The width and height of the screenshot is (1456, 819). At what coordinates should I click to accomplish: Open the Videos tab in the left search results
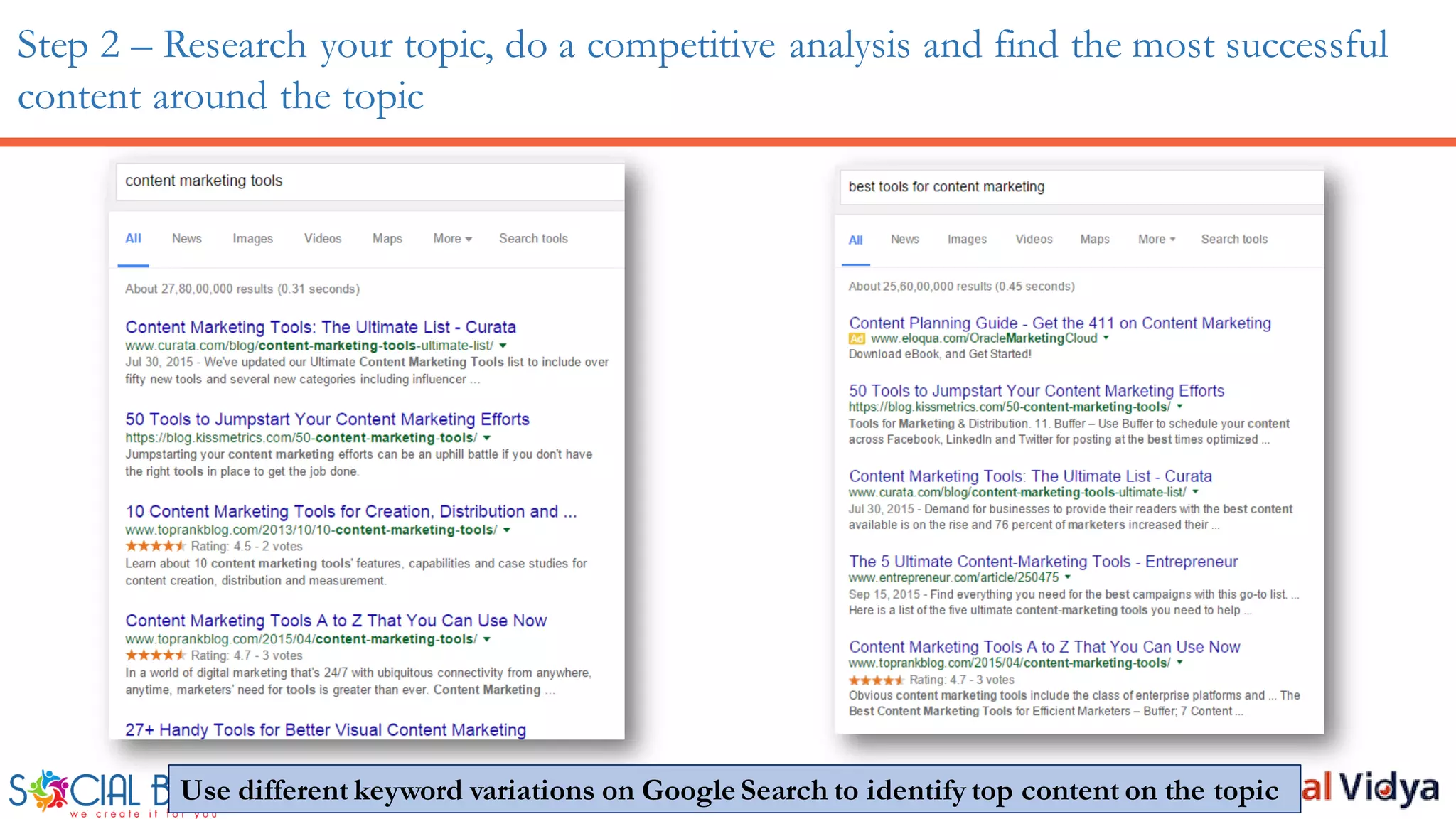[x=323, y=239]
